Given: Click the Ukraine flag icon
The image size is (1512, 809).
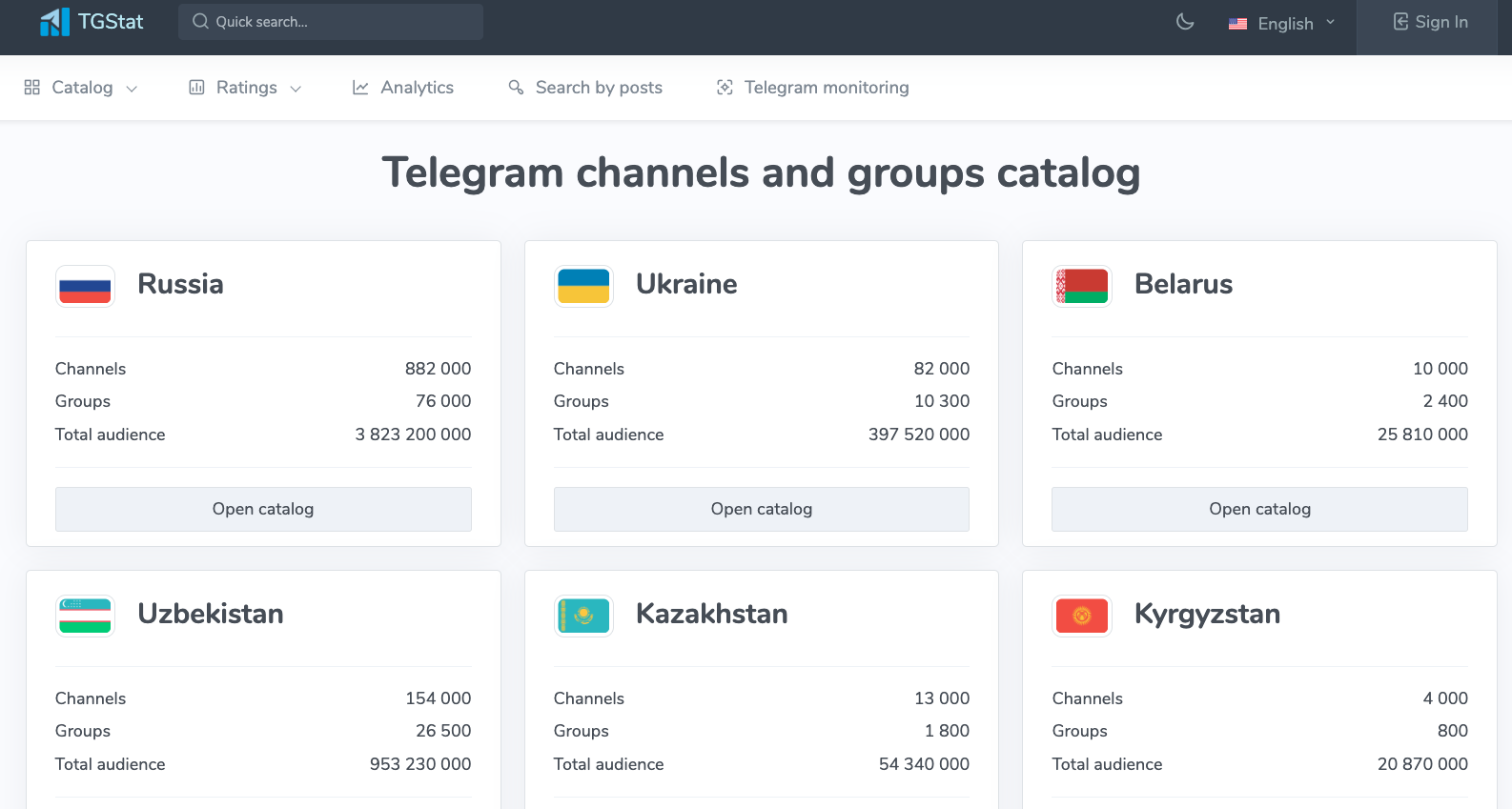Looking at the screenshot, I should pyautogui.click(x=583, y=286).
